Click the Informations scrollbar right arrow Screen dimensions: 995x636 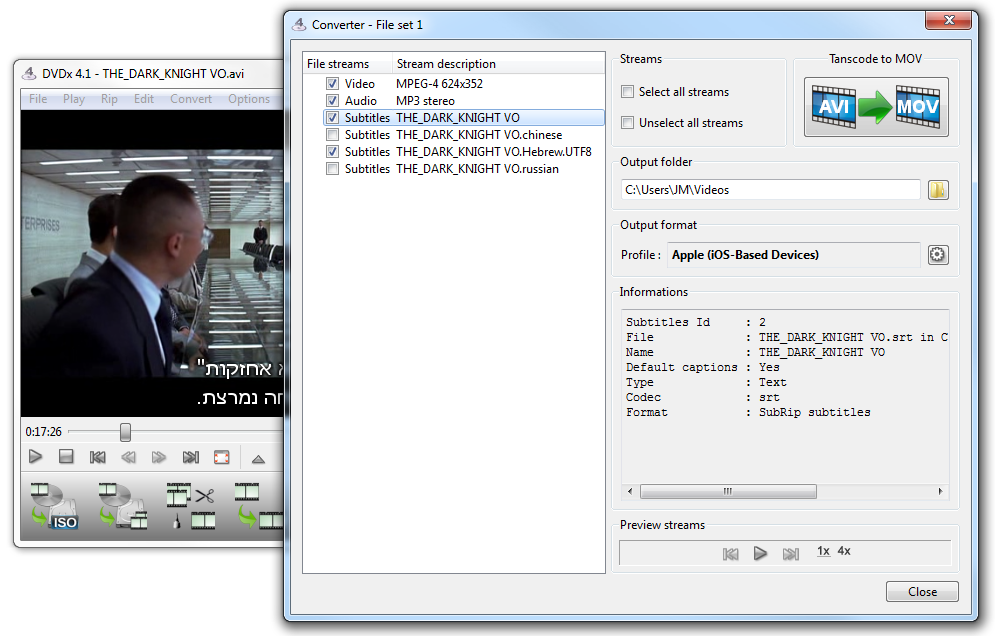(x=940, y=491)
